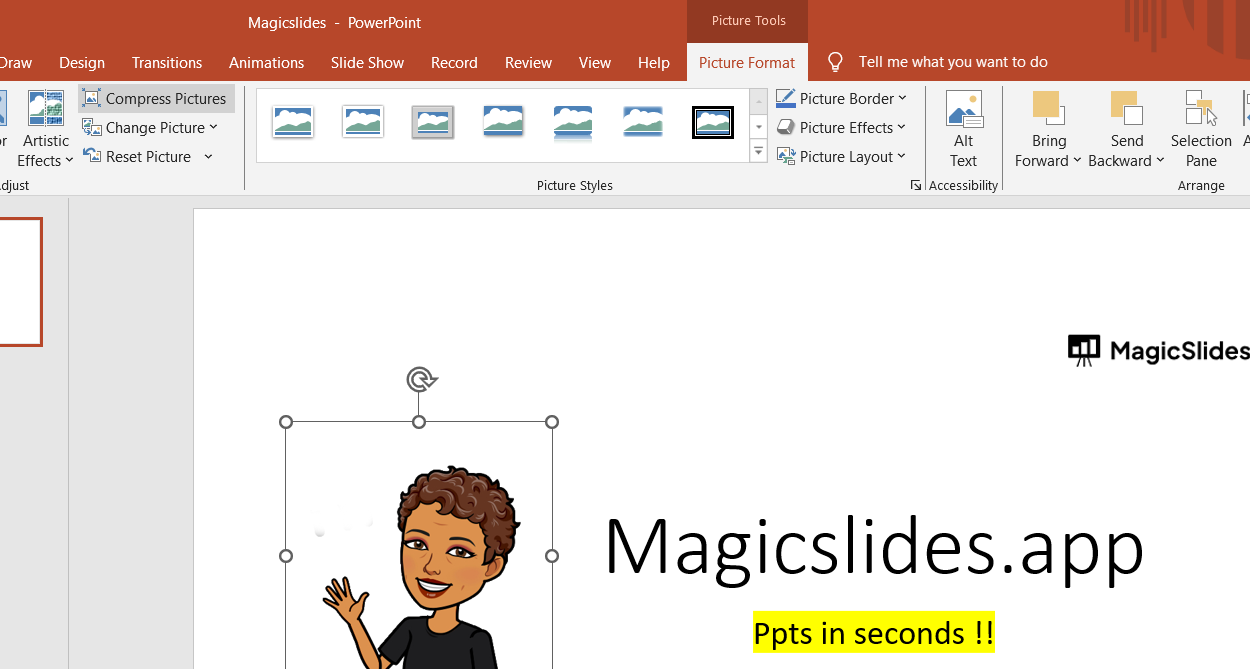1250x669 pixels.
Task: Click the Alt Text icon
Action: click(964, 109)
